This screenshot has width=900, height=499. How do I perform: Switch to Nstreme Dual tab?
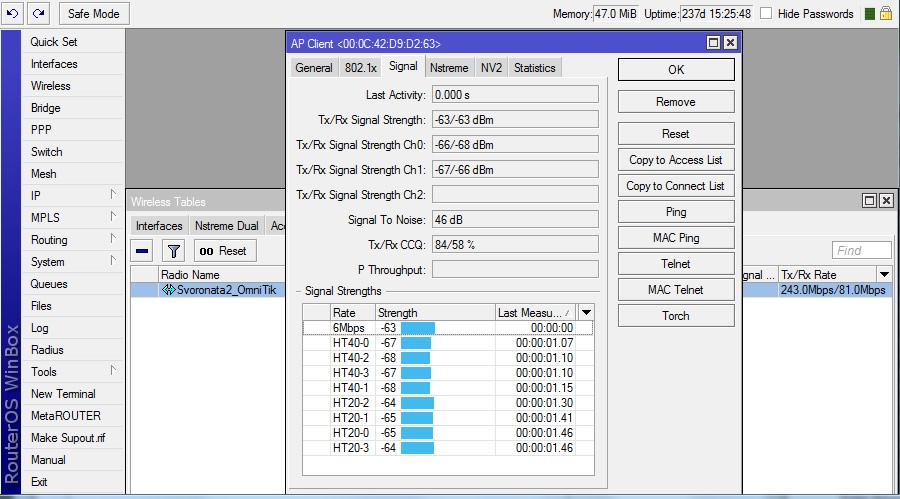[227, 226]
